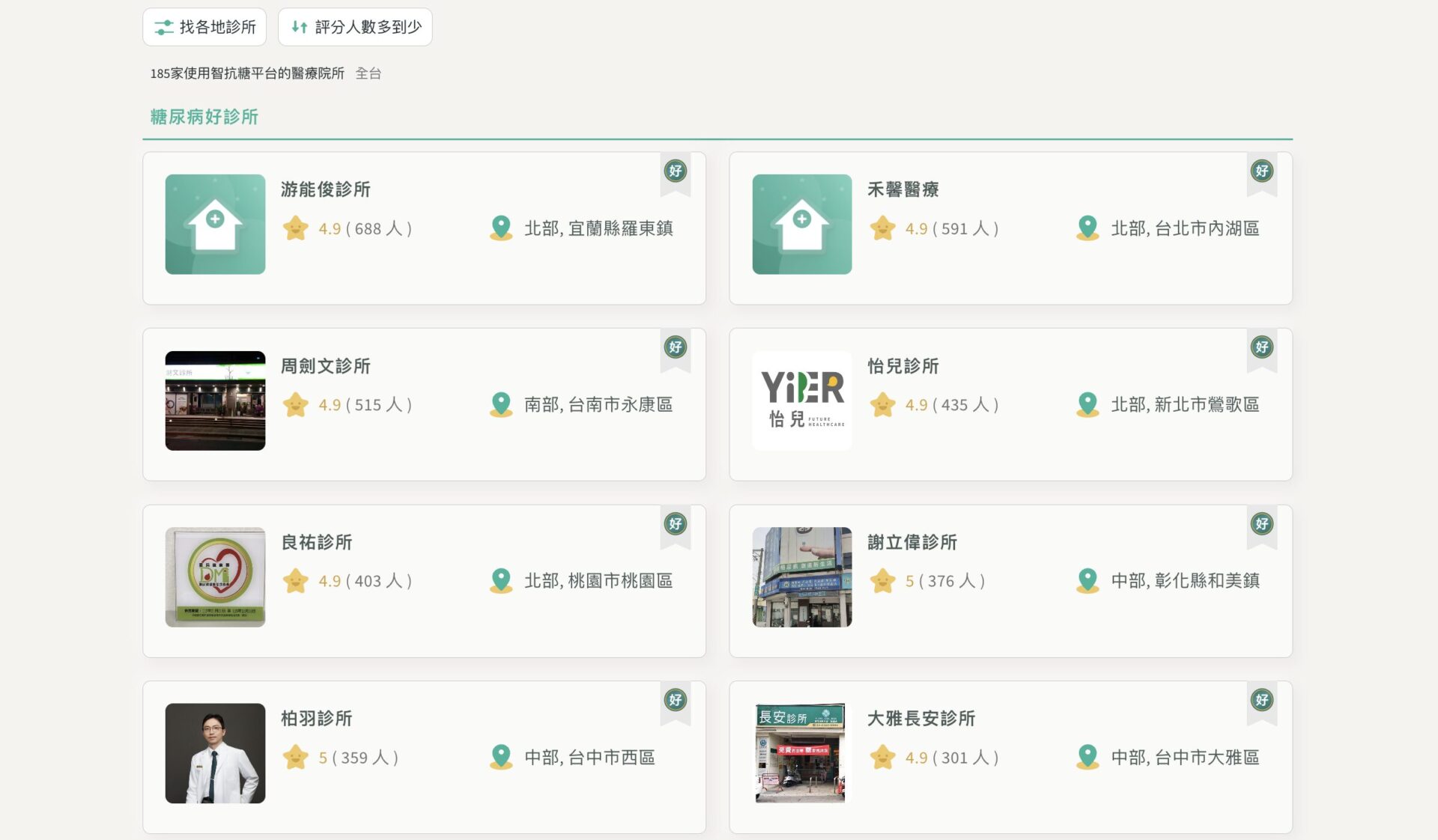Click the YiER logo thumbnail
The image size is (1438, 840).
(x=801, y=401)
